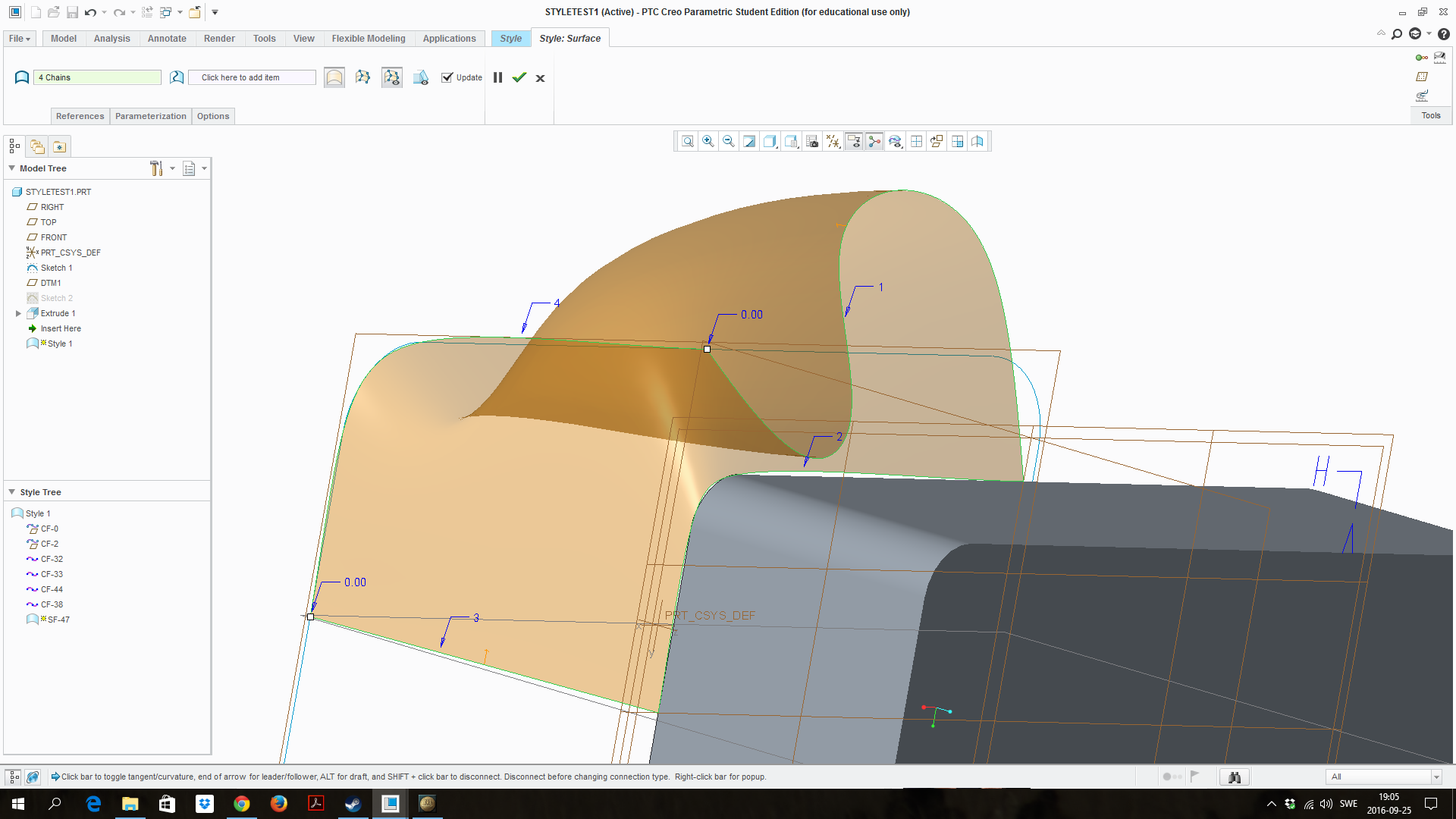The image size is (1456, 819).
Task: Open the Windows Start menu
Action: tap(18, 804)
